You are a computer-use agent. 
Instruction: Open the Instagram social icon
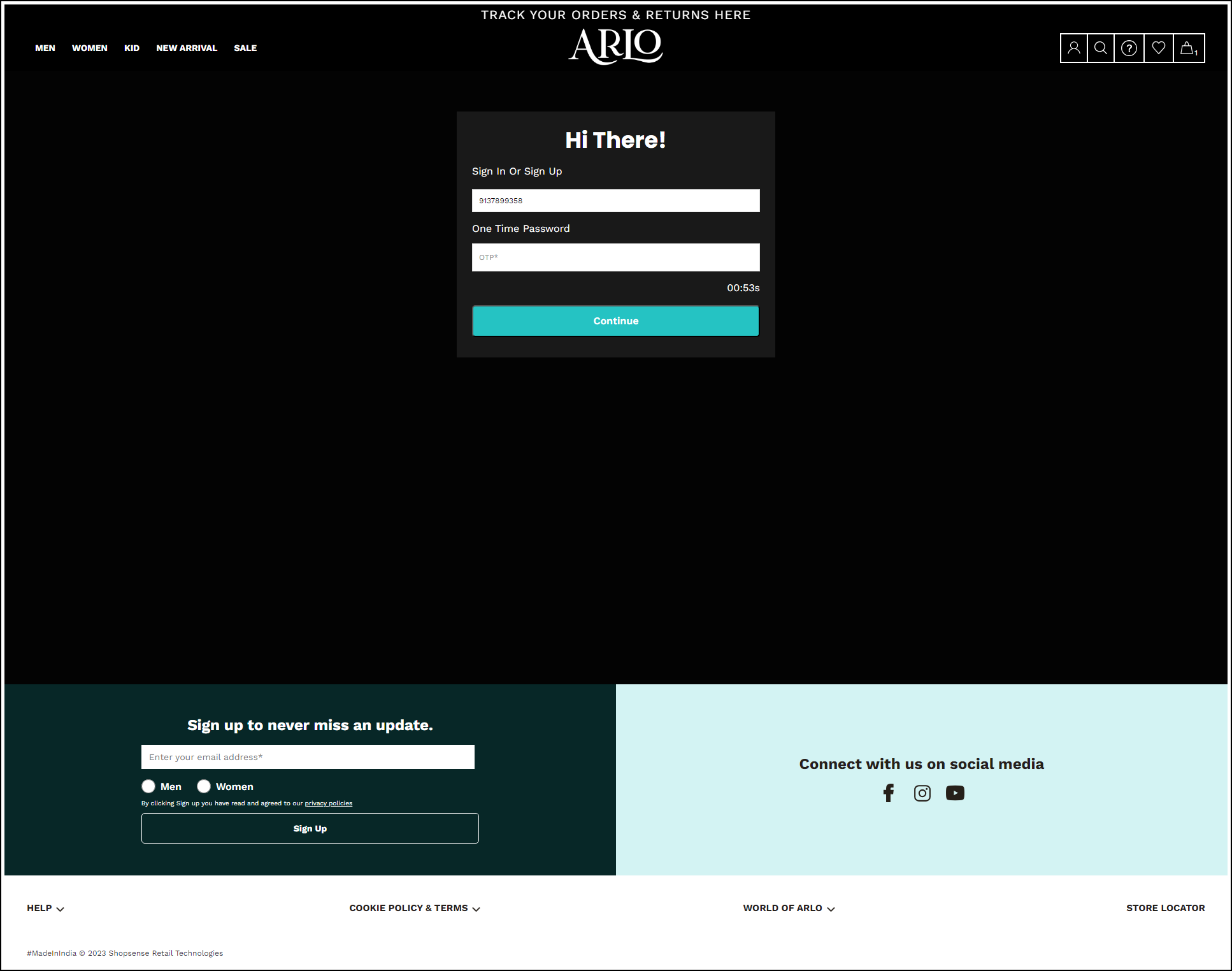tap(922, 793)
